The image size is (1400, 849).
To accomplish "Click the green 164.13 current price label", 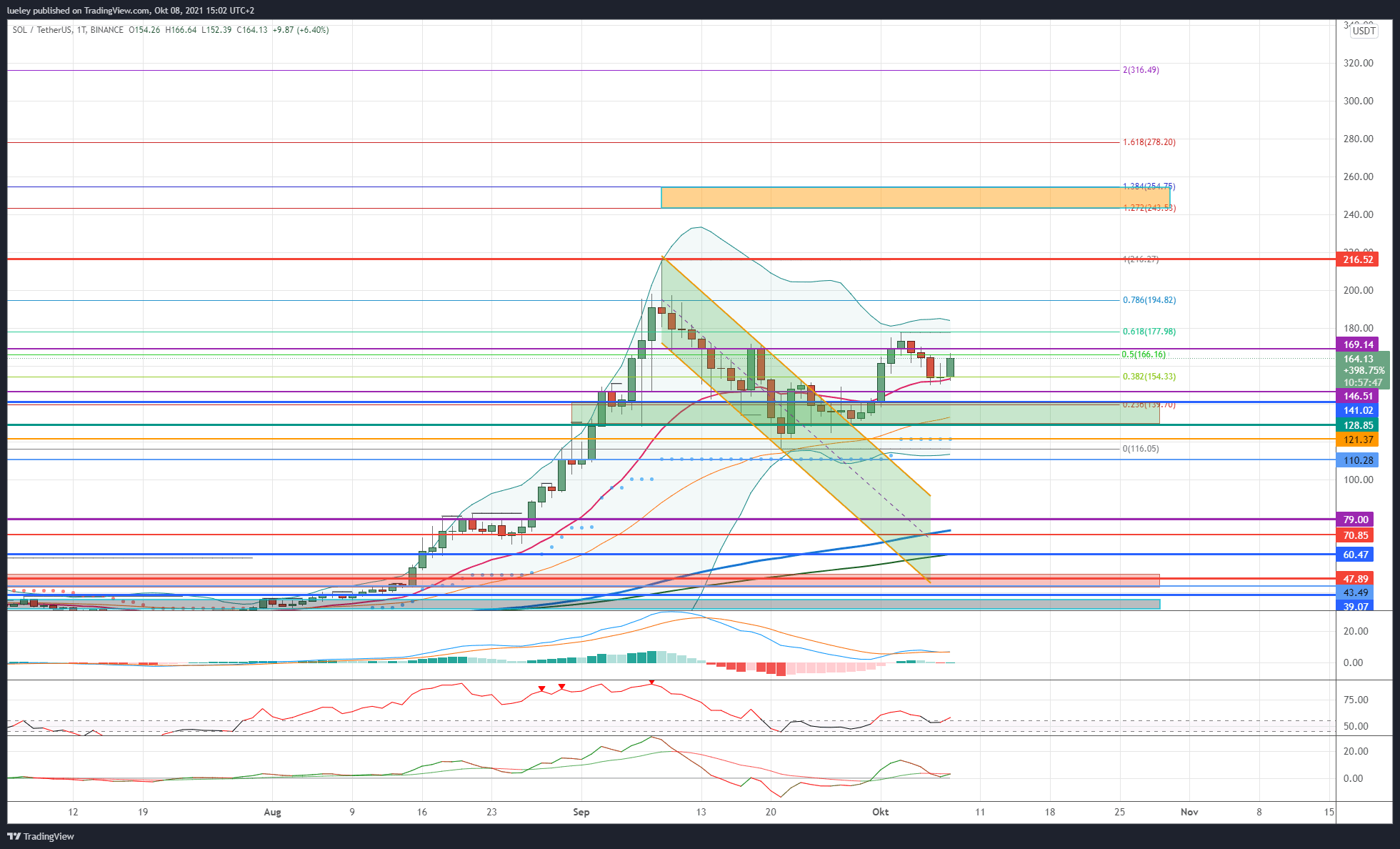I will pos(1362,370).
